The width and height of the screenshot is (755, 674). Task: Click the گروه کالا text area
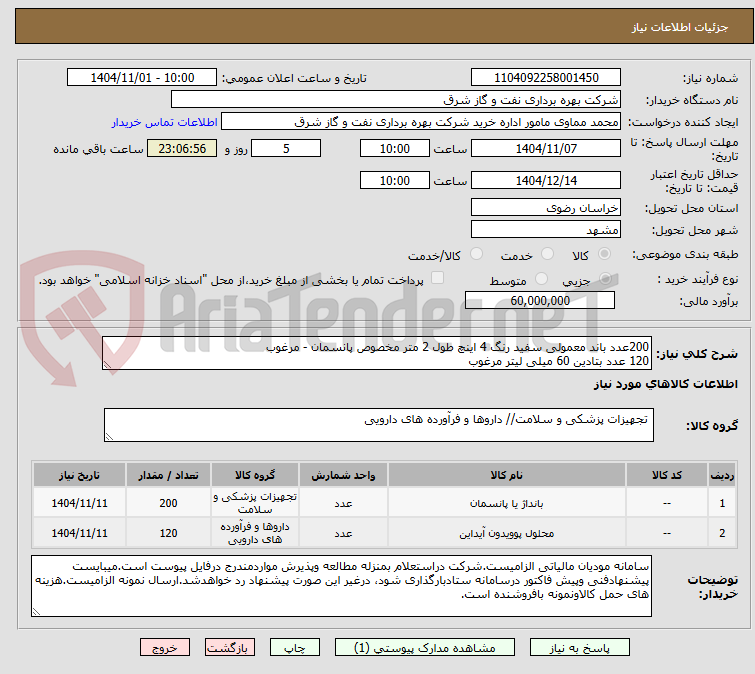coord(379,425)
